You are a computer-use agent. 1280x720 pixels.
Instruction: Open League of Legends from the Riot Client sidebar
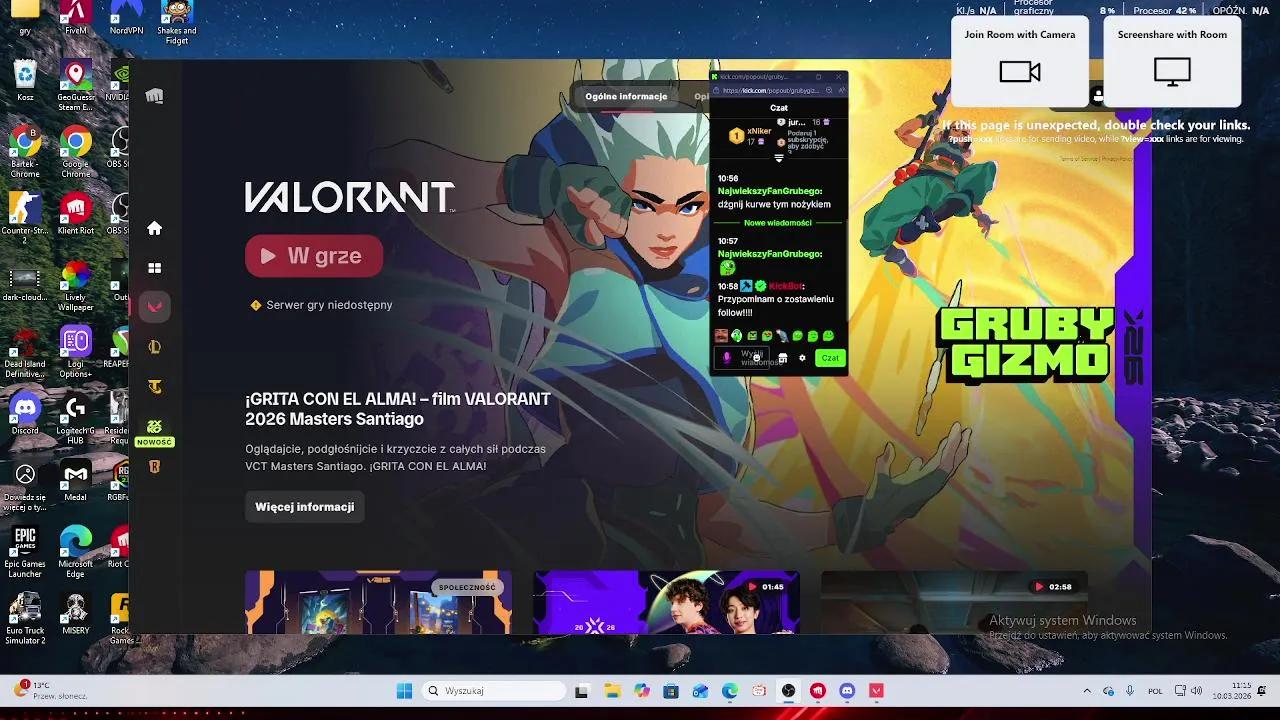(x=154, y=346)
